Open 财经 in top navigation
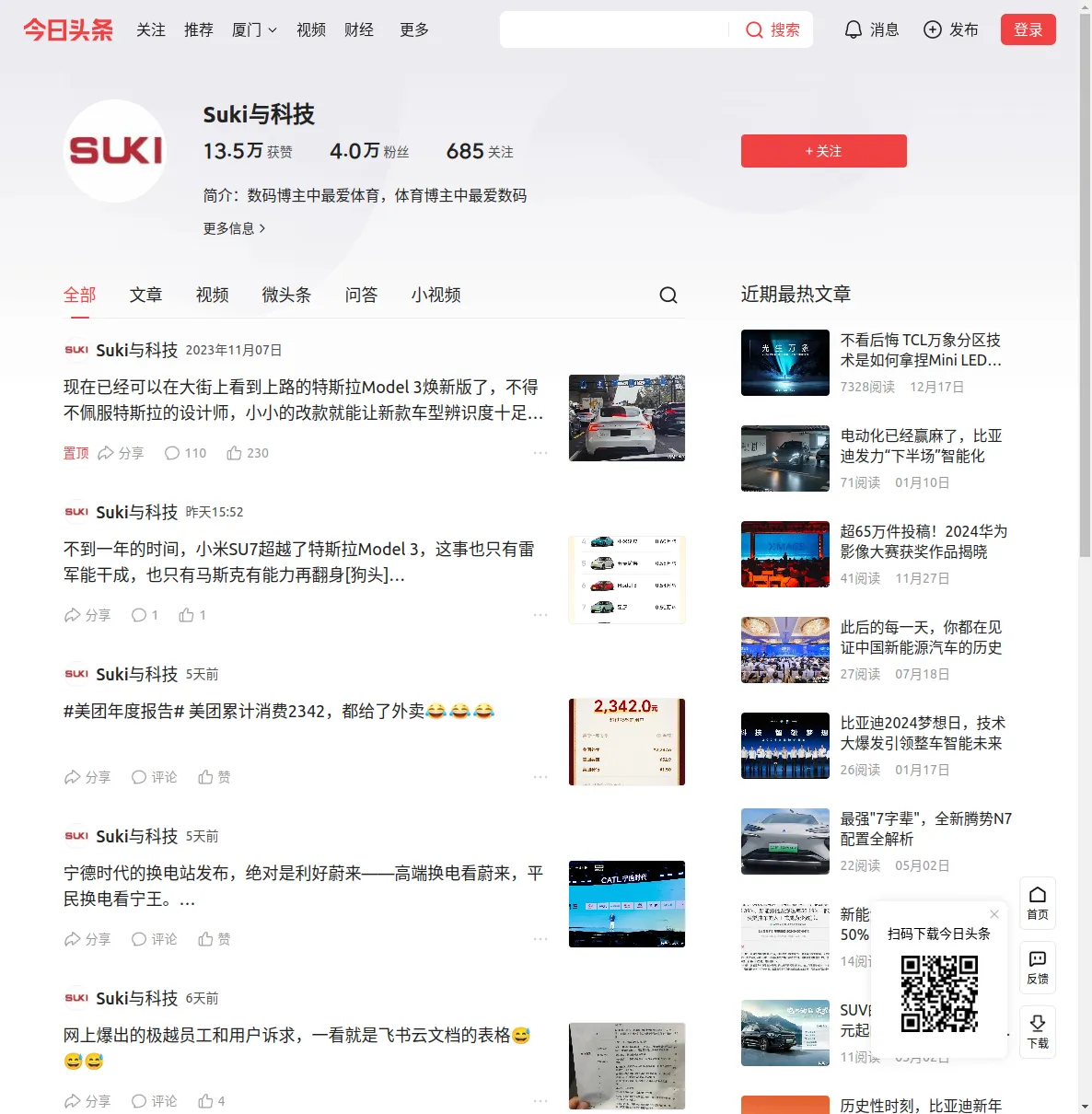1092x1114 pixels. [x=359, y=29]
